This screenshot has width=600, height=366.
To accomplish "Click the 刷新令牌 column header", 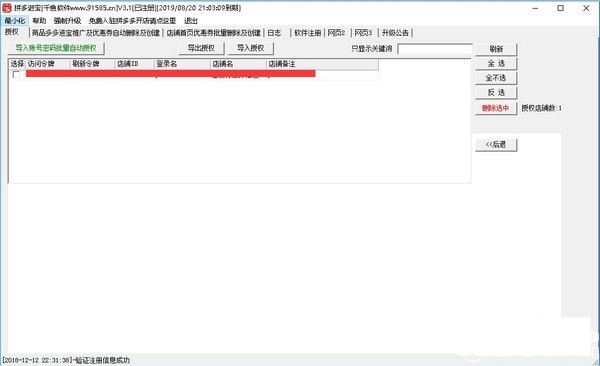I will 93,64.
